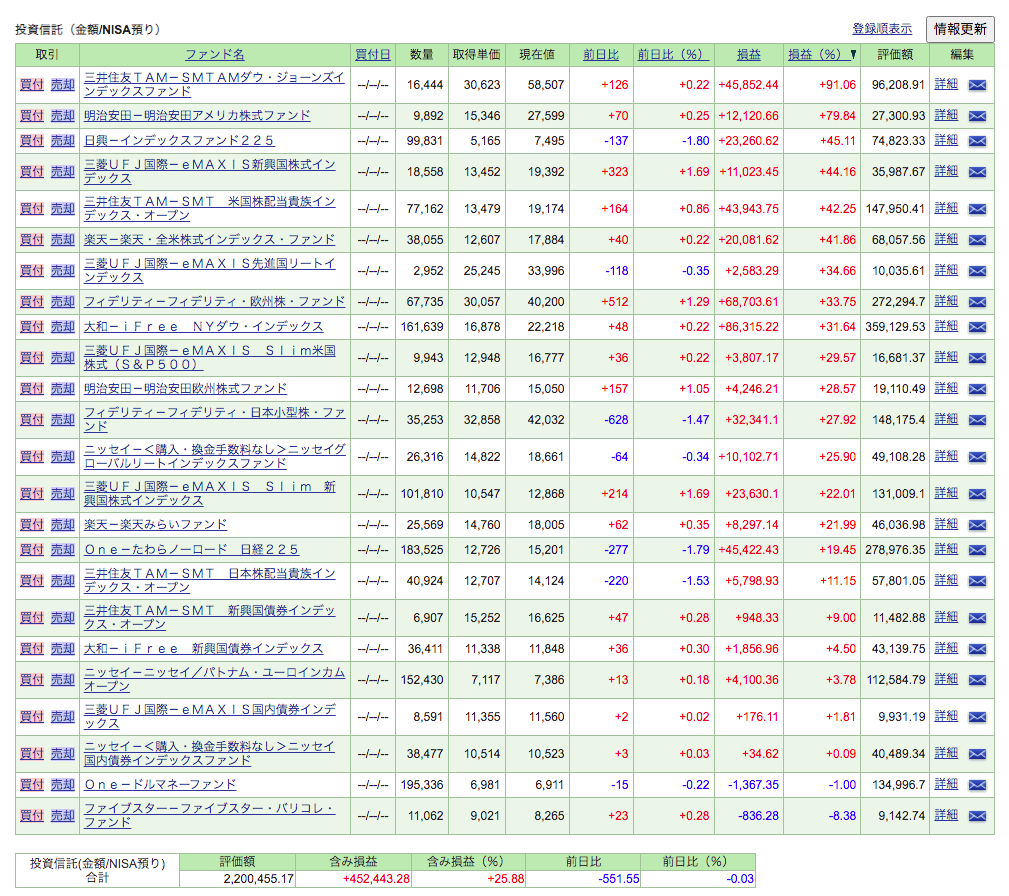The image size is (1009, 896).
Task: Select total 評価額 value 2,200,455.17
Action: click(x=259, y=879)
